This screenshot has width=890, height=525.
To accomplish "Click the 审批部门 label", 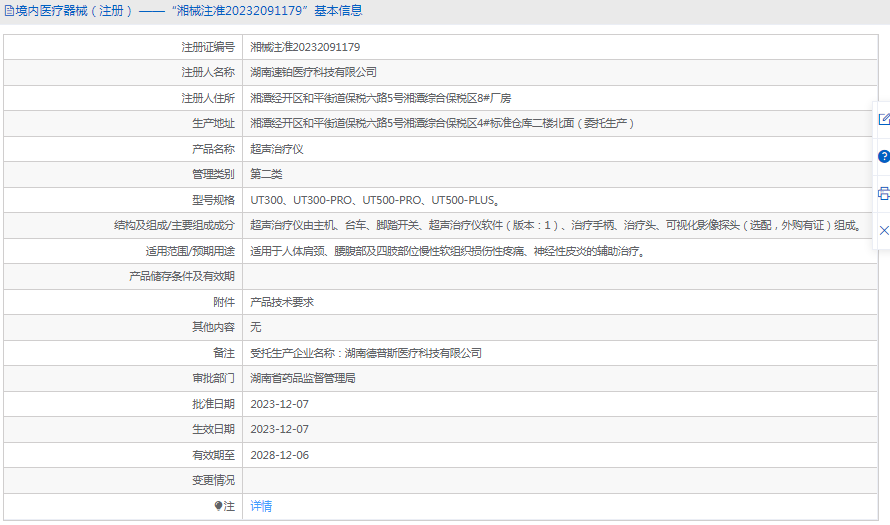I will tap(213, 378).
